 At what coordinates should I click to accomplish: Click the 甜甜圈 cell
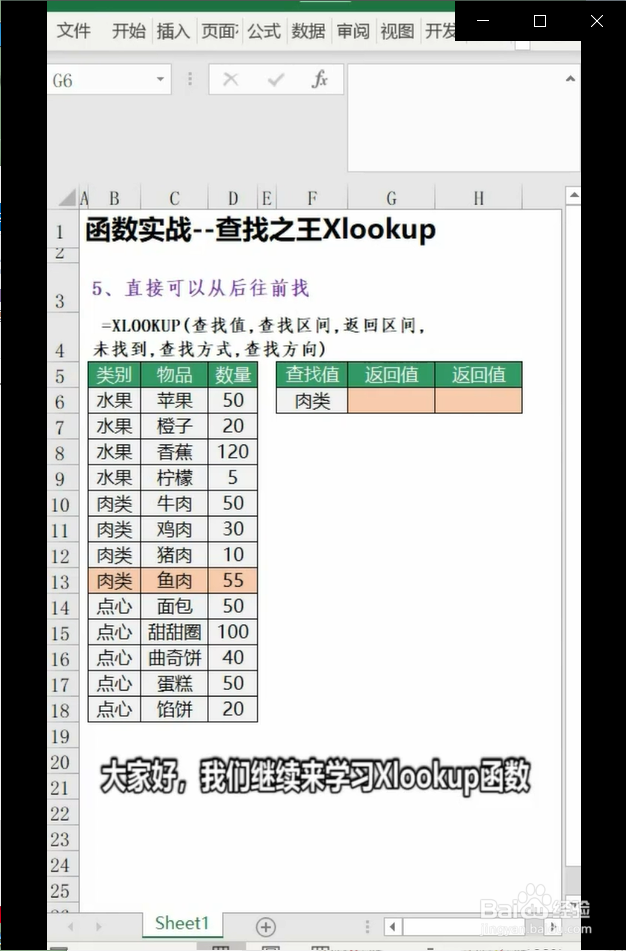pos(174,632)
